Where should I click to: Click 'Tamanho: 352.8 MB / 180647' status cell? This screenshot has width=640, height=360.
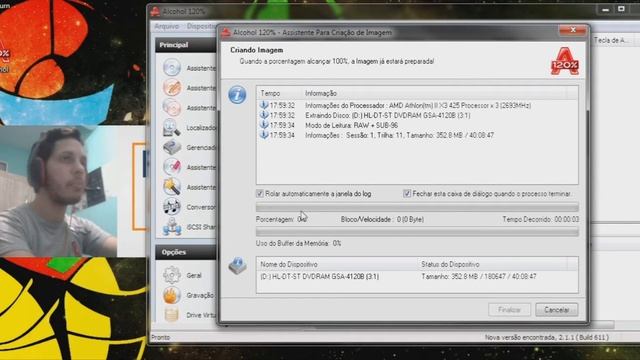(x=479, y=276)
